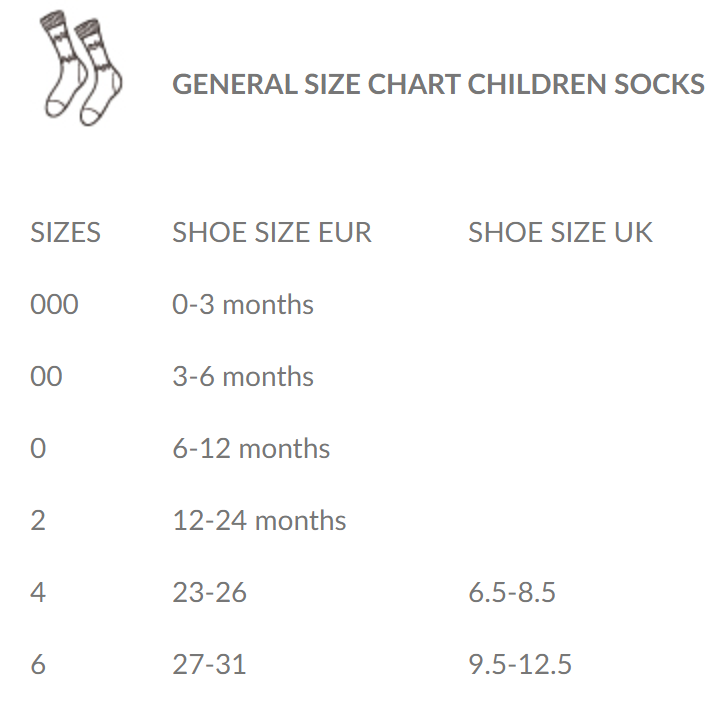Click the socks illustration icon

pyautogui.click(x=81, y=68)
